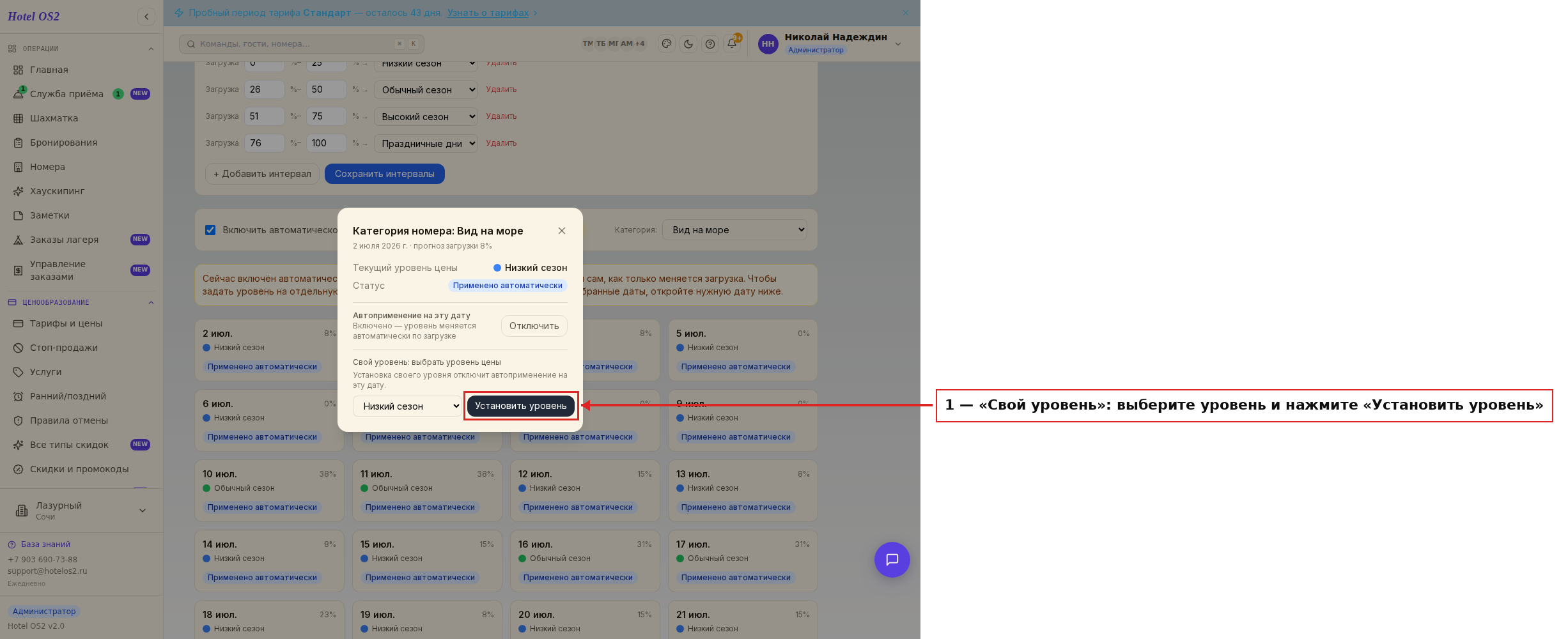Viewport: 1568px width, 639px height.
Task: Open the dialog price level dropdown
Action: click(x=408, y=406)
